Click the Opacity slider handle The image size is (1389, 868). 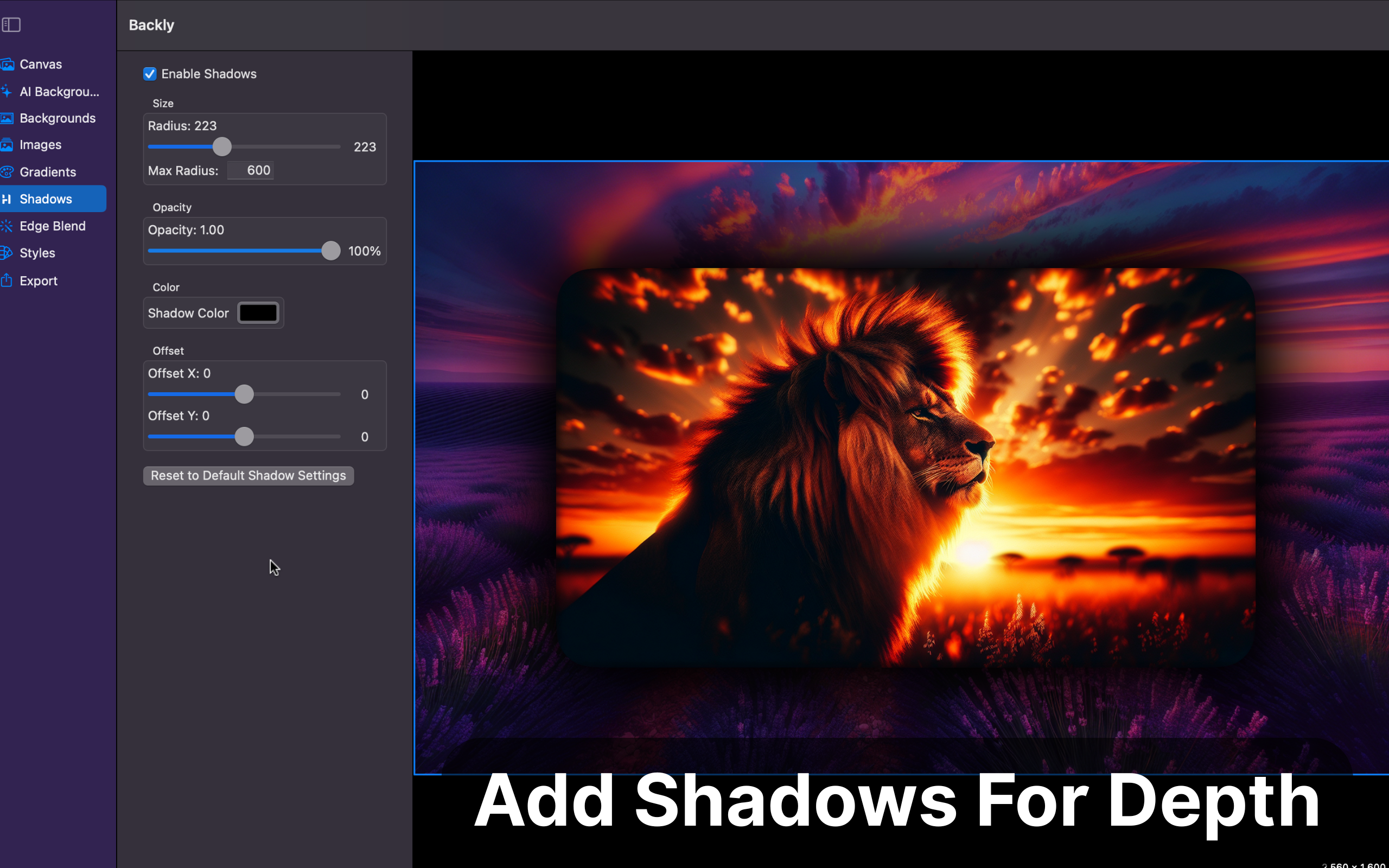click(x=330, y=250)
